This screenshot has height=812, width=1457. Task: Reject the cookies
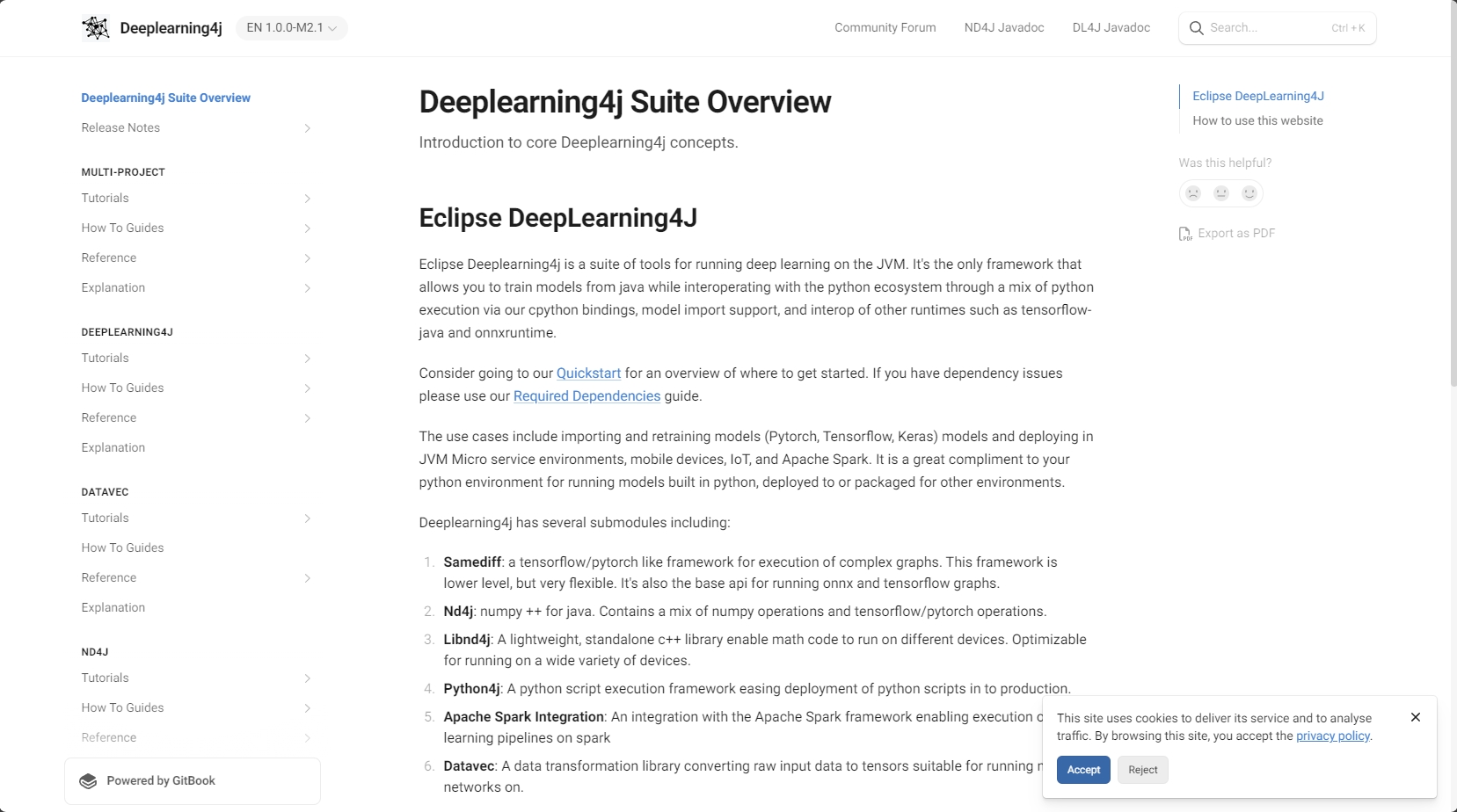click(1142, 770)
